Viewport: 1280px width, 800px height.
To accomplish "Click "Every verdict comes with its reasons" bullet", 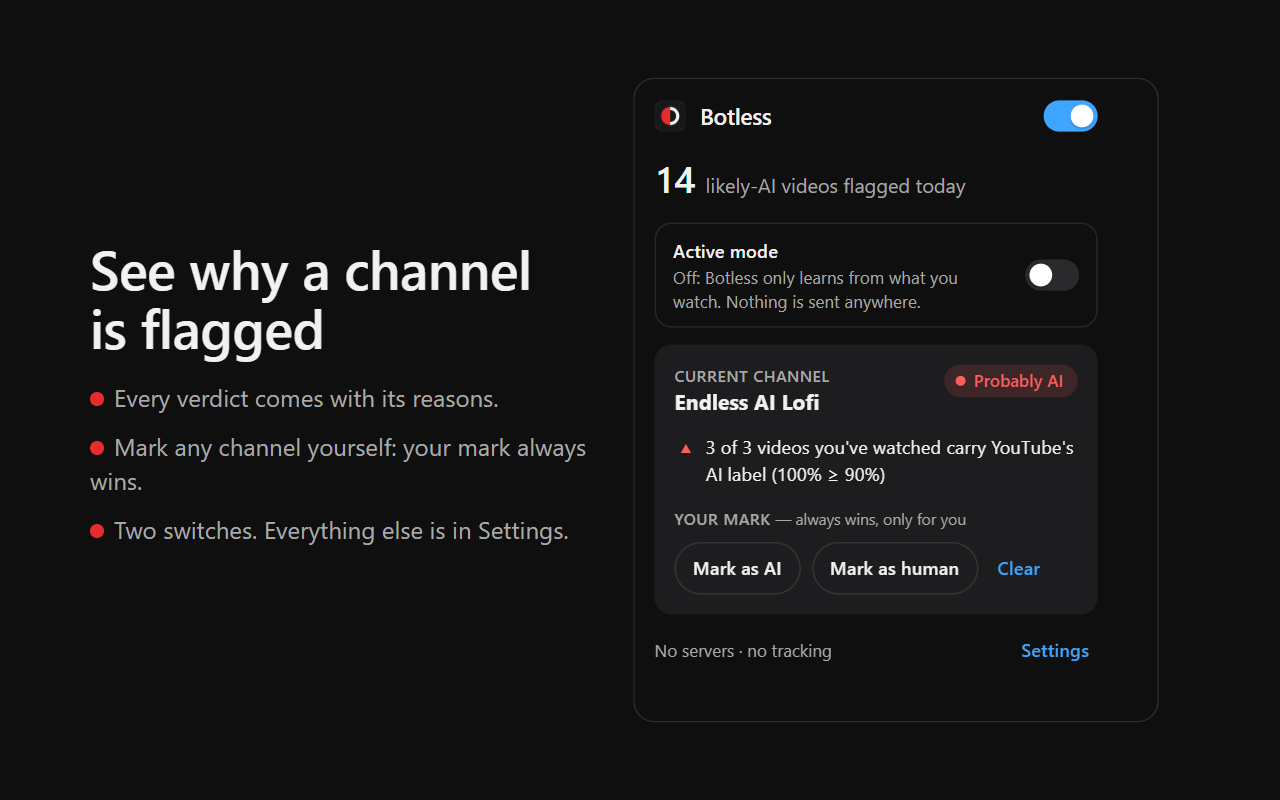I will click(x=306, y=399).
